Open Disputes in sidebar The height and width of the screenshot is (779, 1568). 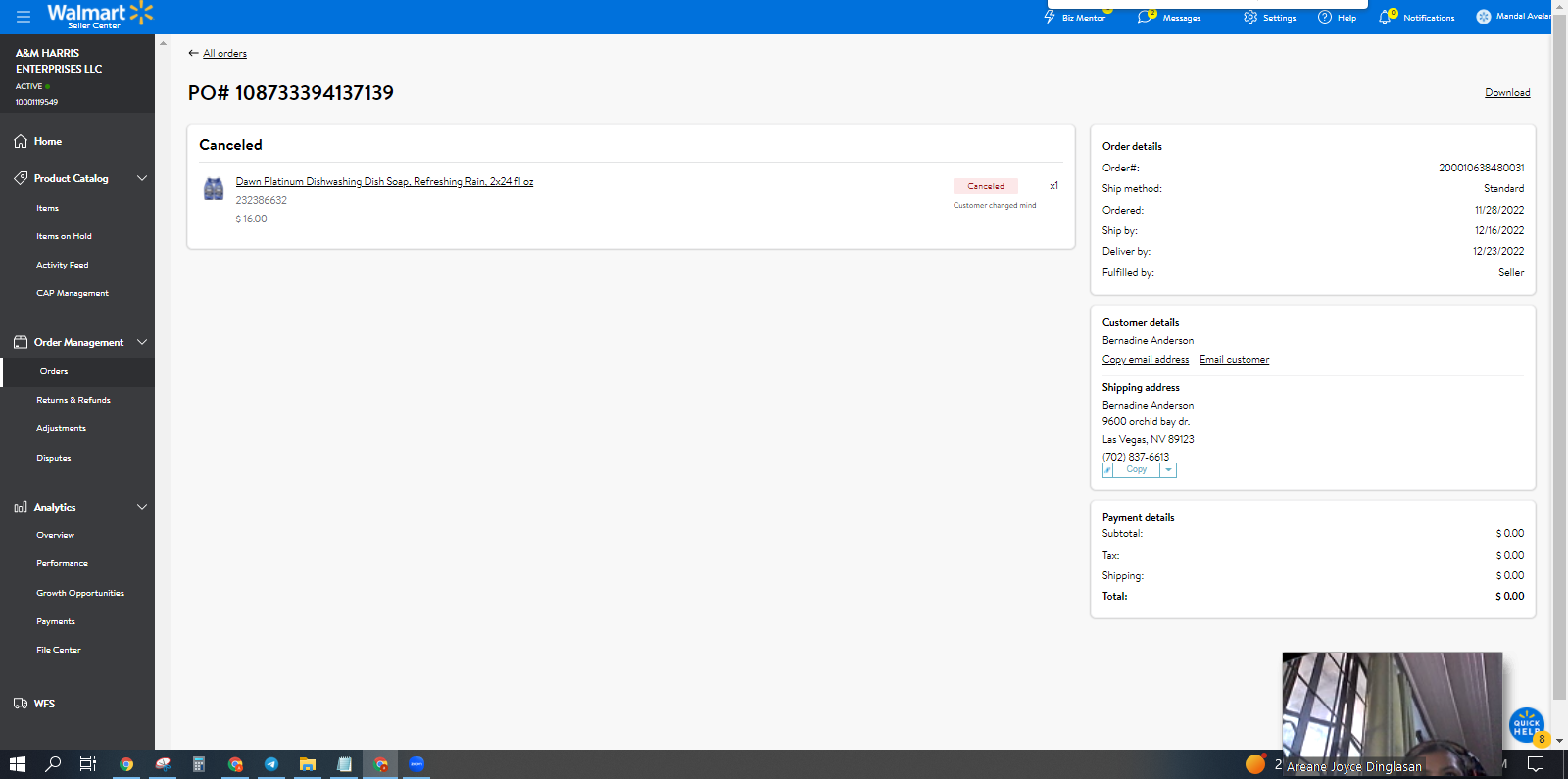click(54, 459)
